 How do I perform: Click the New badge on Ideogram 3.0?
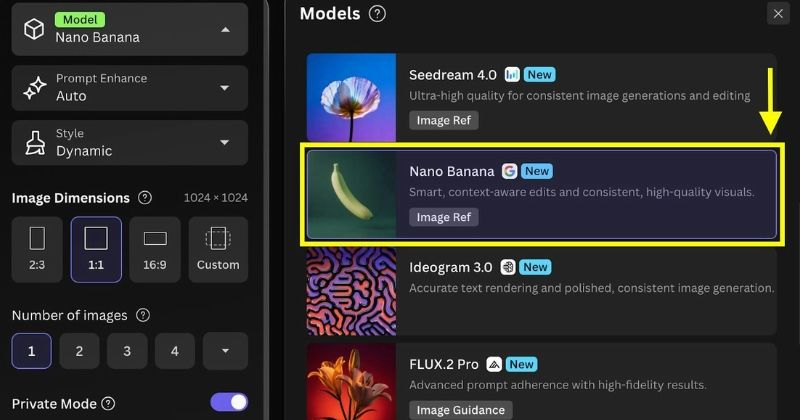coord(535,267)
